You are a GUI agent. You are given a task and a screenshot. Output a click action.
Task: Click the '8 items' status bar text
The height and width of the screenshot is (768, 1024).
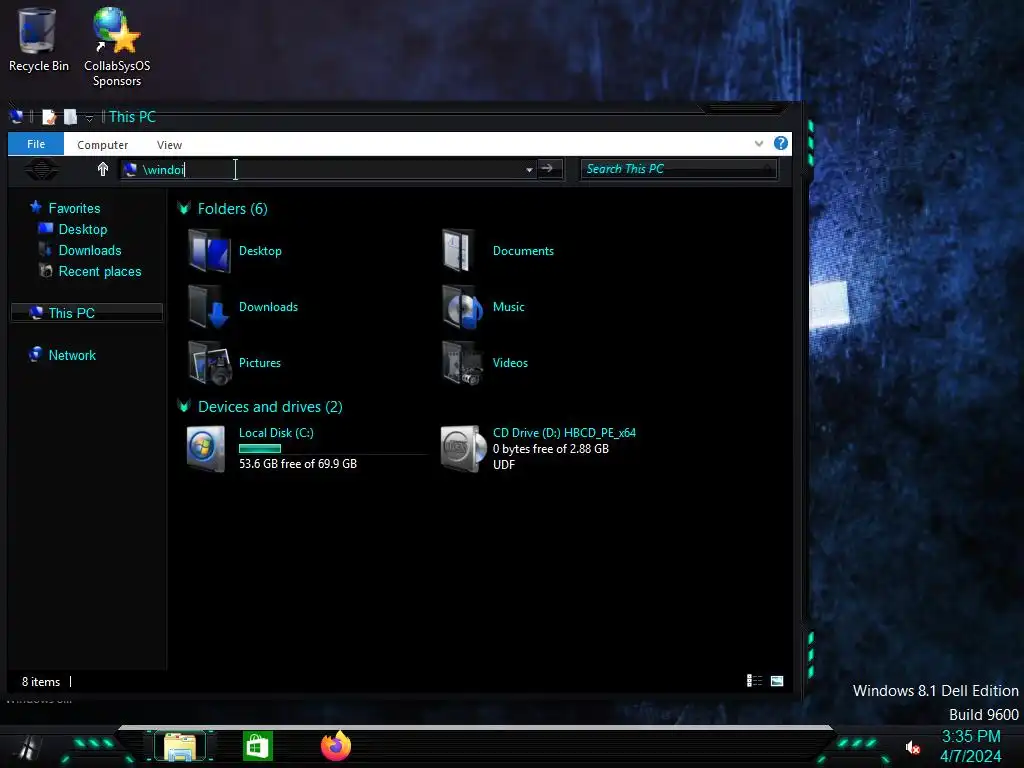tap(40, 682)
